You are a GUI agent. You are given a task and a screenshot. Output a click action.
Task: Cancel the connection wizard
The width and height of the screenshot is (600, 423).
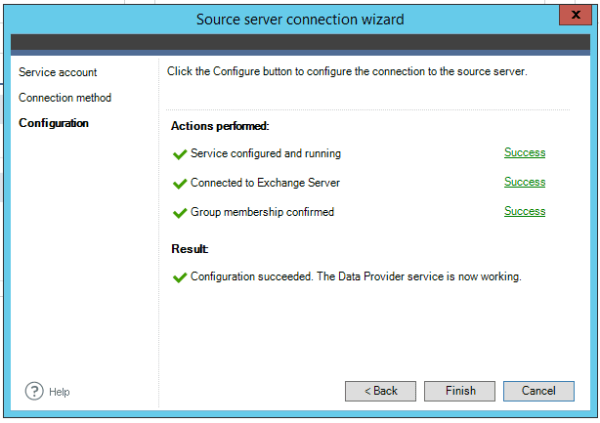538,391
